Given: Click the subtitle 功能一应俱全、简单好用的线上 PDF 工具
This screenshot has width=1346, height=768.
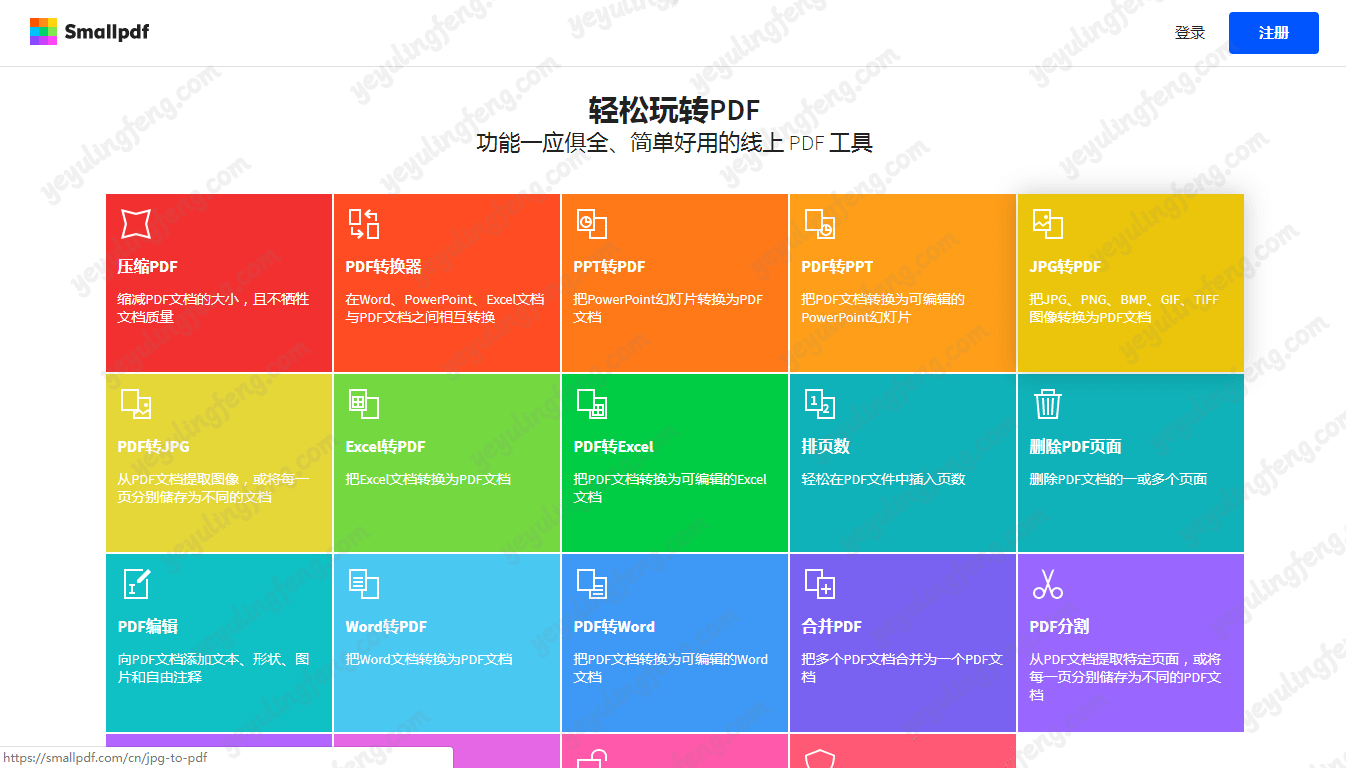Looking at the screenshot, I should (x=674, y=143).
